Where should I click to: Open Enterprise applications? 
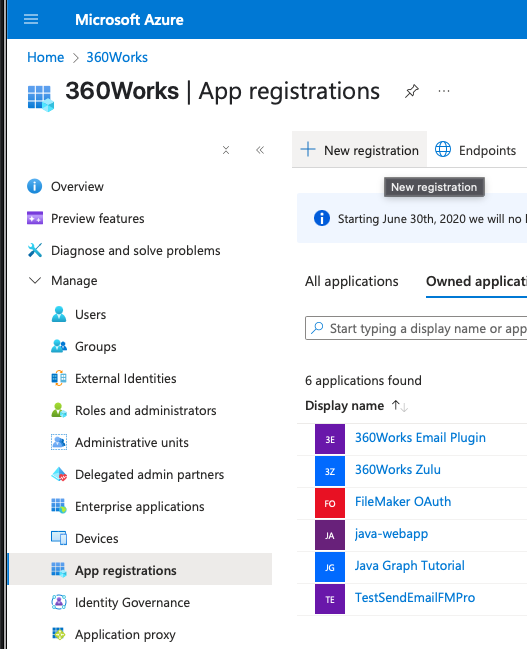[x=140, y=506]
